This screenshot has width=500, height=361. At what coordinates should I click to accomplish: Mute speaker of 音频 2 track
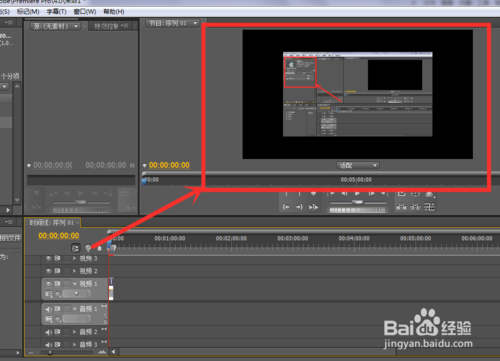click(49, 332)
